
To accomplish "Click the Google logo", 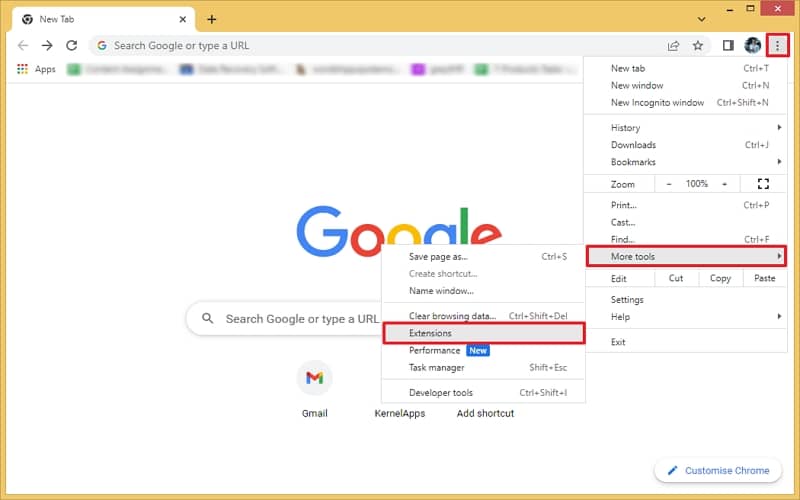I will (x=399, y=232).
